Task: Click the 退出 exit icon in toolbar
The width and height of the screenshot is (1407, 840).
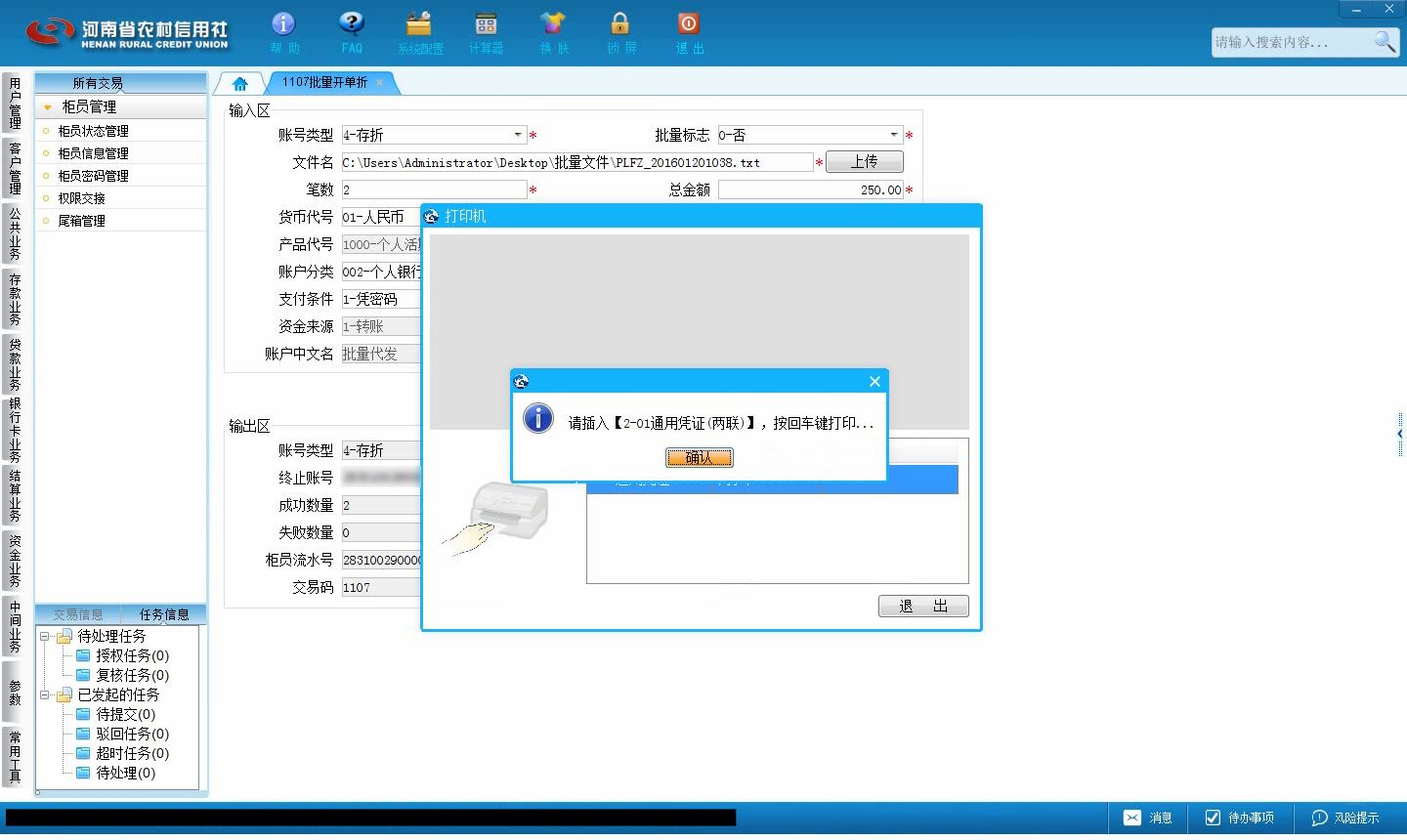Action: pos(689,32)
